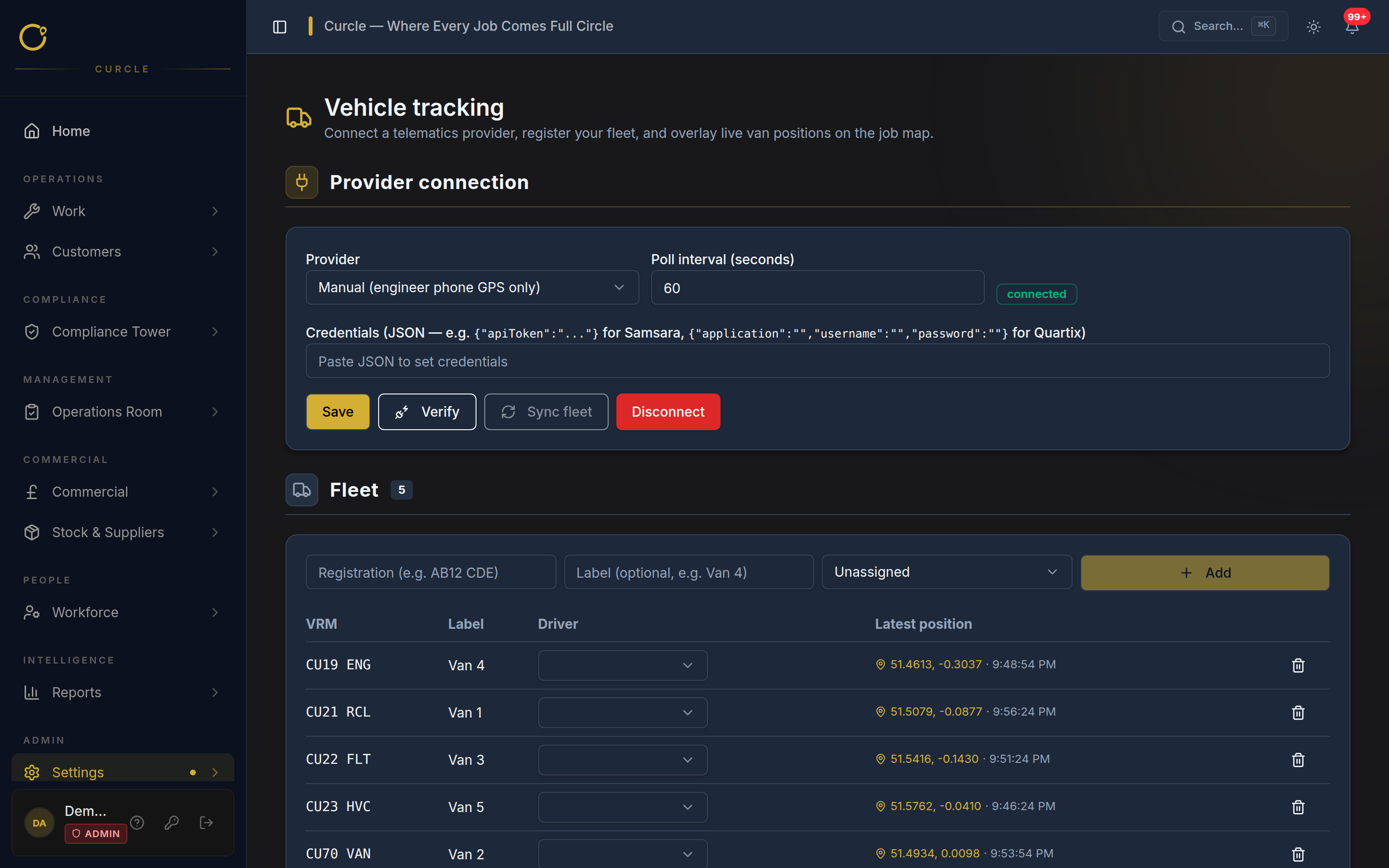Viewport: 1389px width, 868px height.
Task: Click the Provider connection plug icon
Action: click(x=302, y=183)
